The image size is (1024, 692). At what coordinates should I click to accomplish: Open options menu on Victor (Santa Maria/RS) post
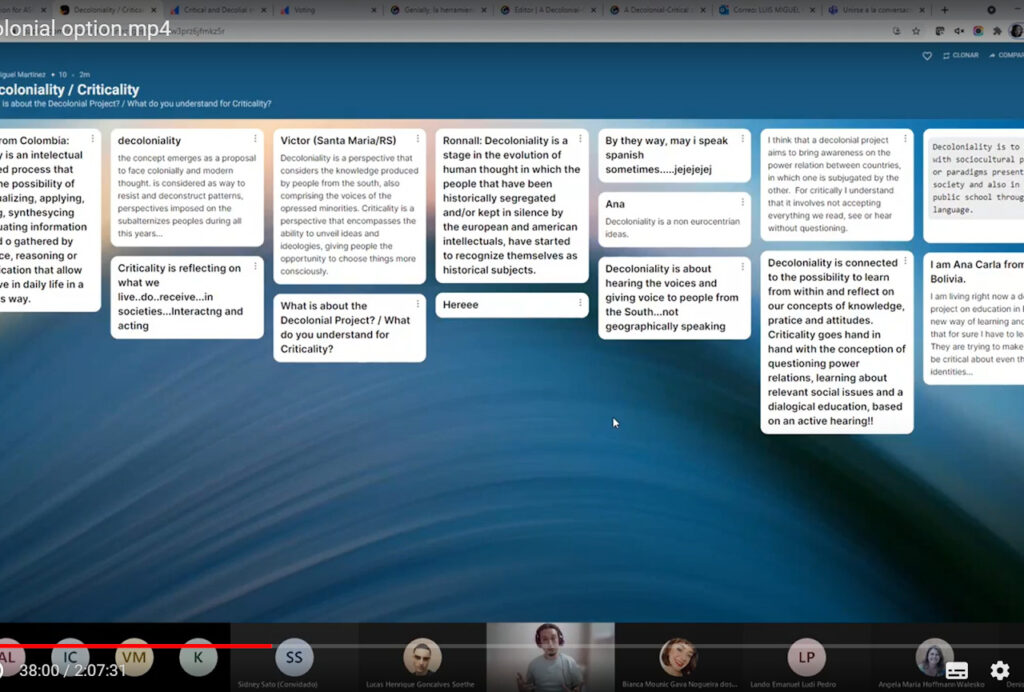[x=417, y=139]
